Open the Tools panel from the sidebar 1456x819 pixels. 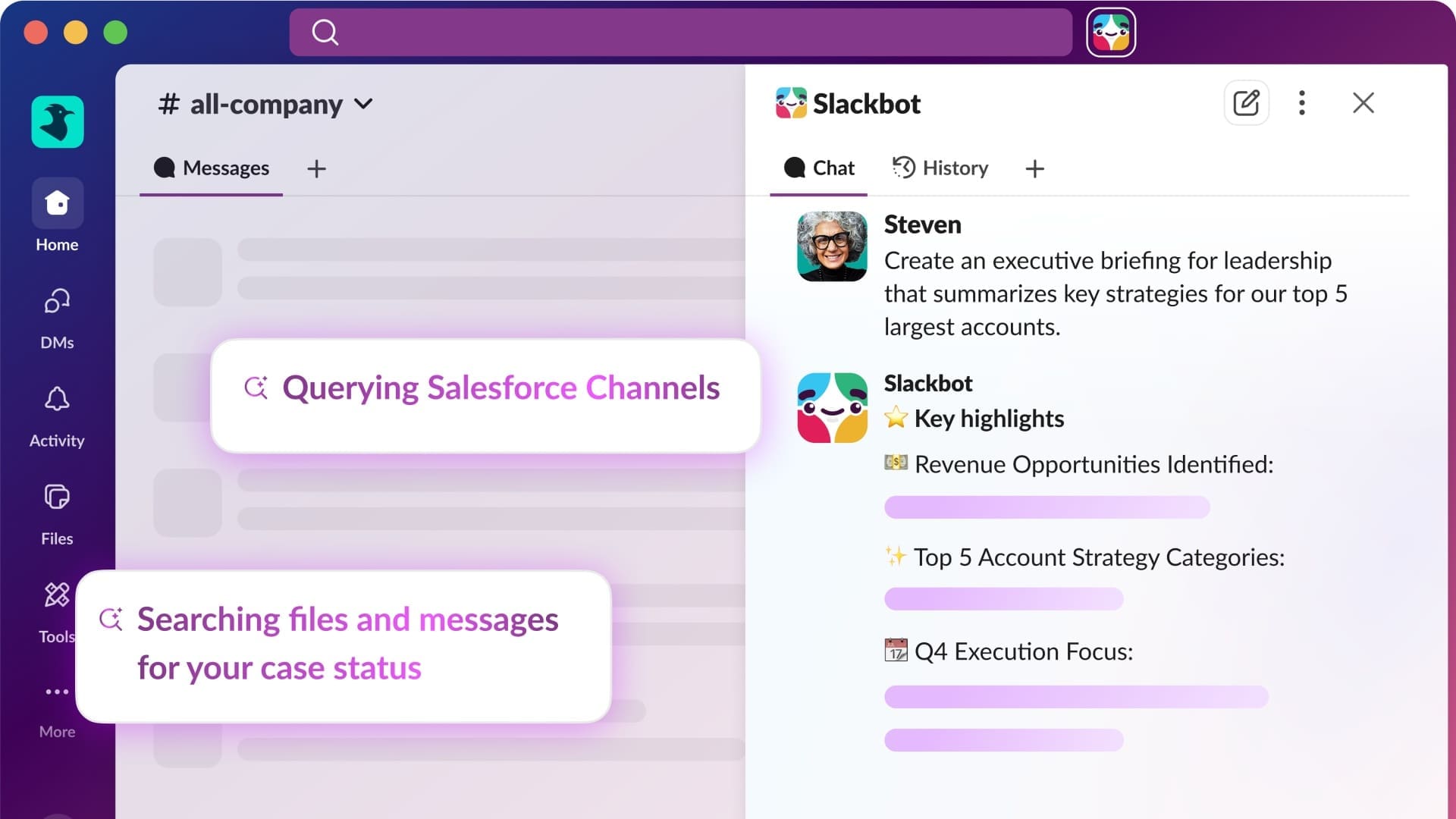pyautogui.click(x=57, y=596)
